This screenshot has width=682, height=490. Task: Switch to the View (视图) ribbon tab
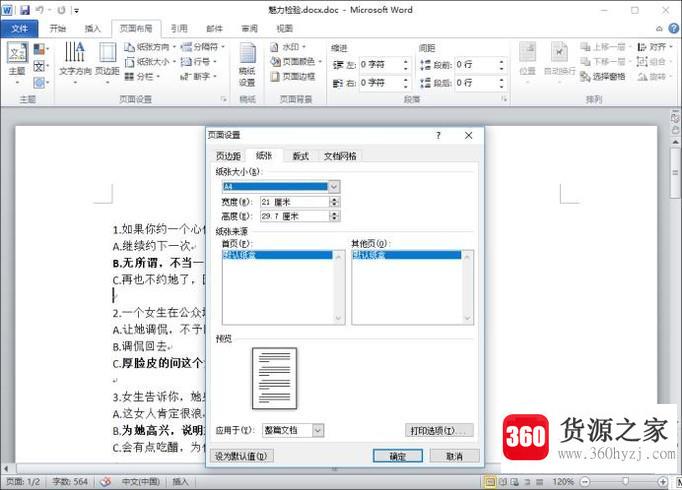(x=284, y=29)
